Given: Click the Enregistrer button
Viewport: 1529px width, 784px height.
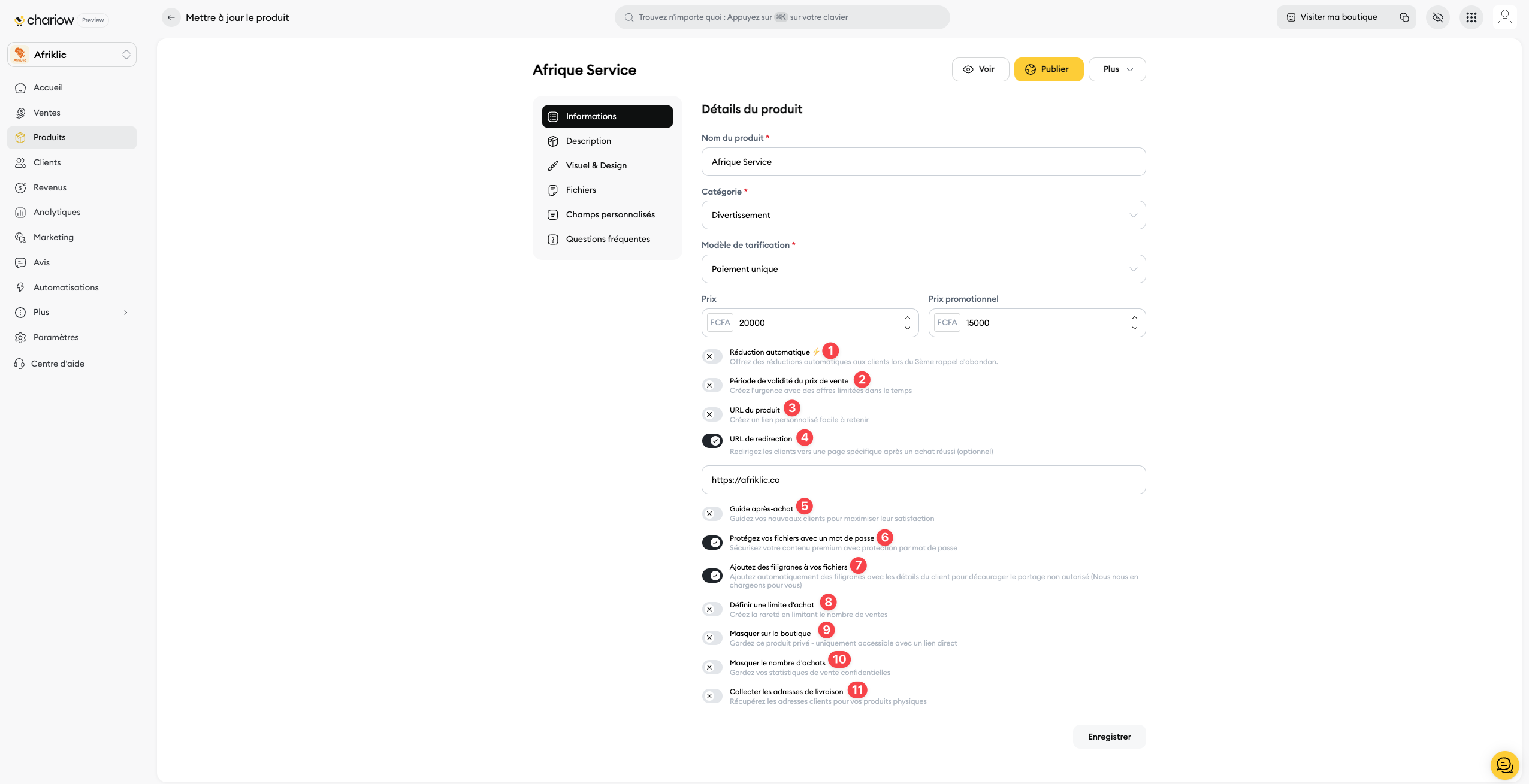Looking at the screenshot, I should point(1109,737).
